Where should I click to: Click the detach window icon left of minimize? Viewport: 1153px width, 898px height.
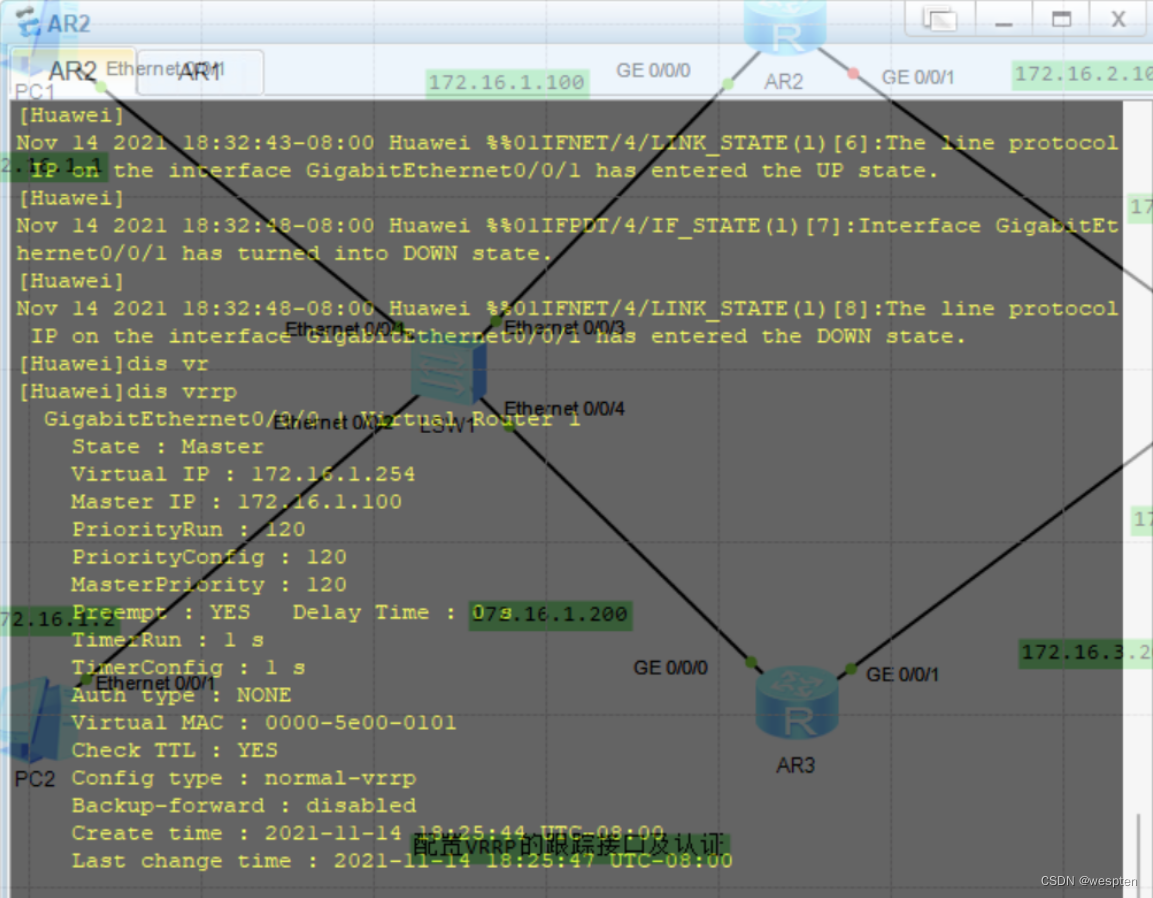[939, 19]
